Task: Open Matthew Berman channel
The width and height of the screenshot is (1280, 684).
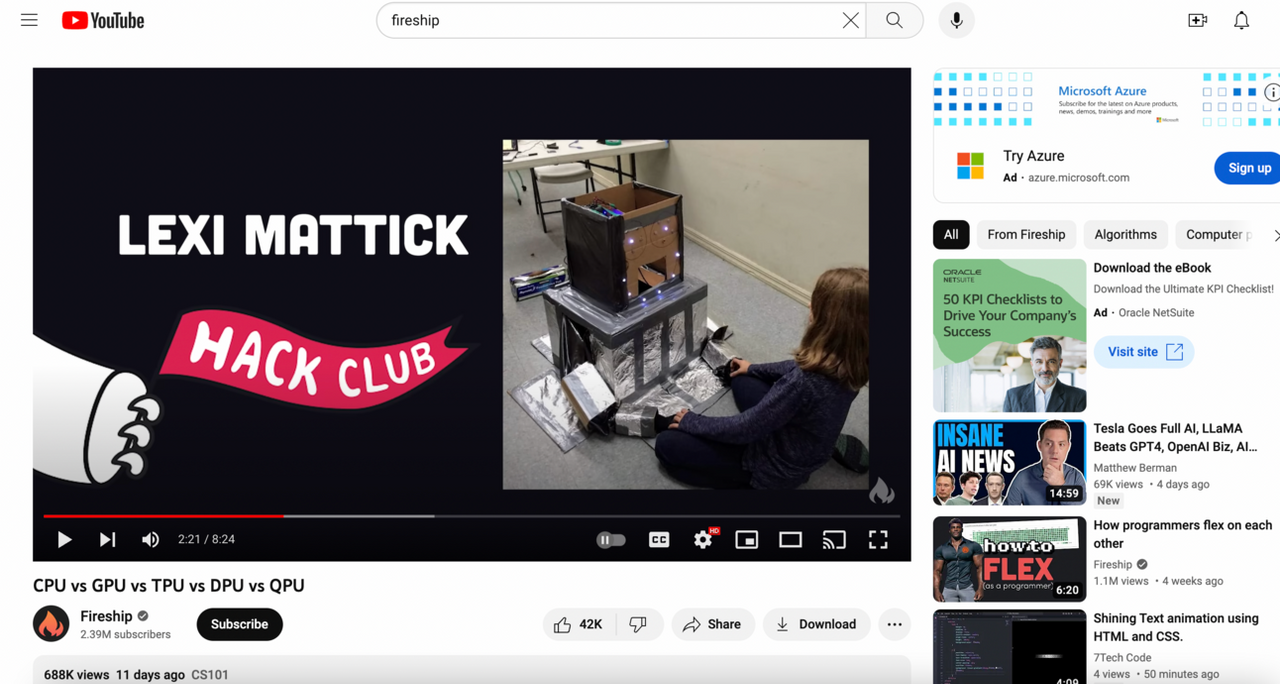Action: click(x=1135, y=468)
